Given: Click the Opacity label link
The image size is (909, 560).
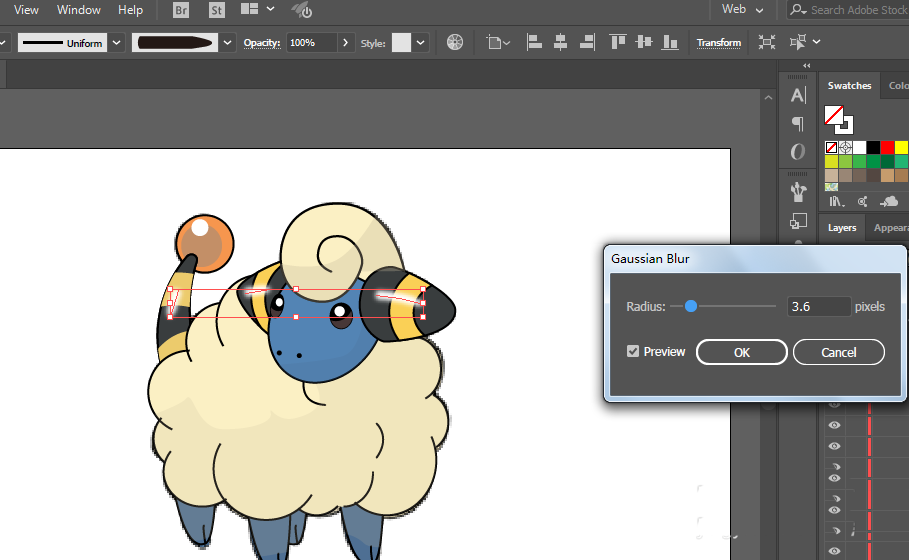Looking at the screenshot, I should [x=262, y=43].
